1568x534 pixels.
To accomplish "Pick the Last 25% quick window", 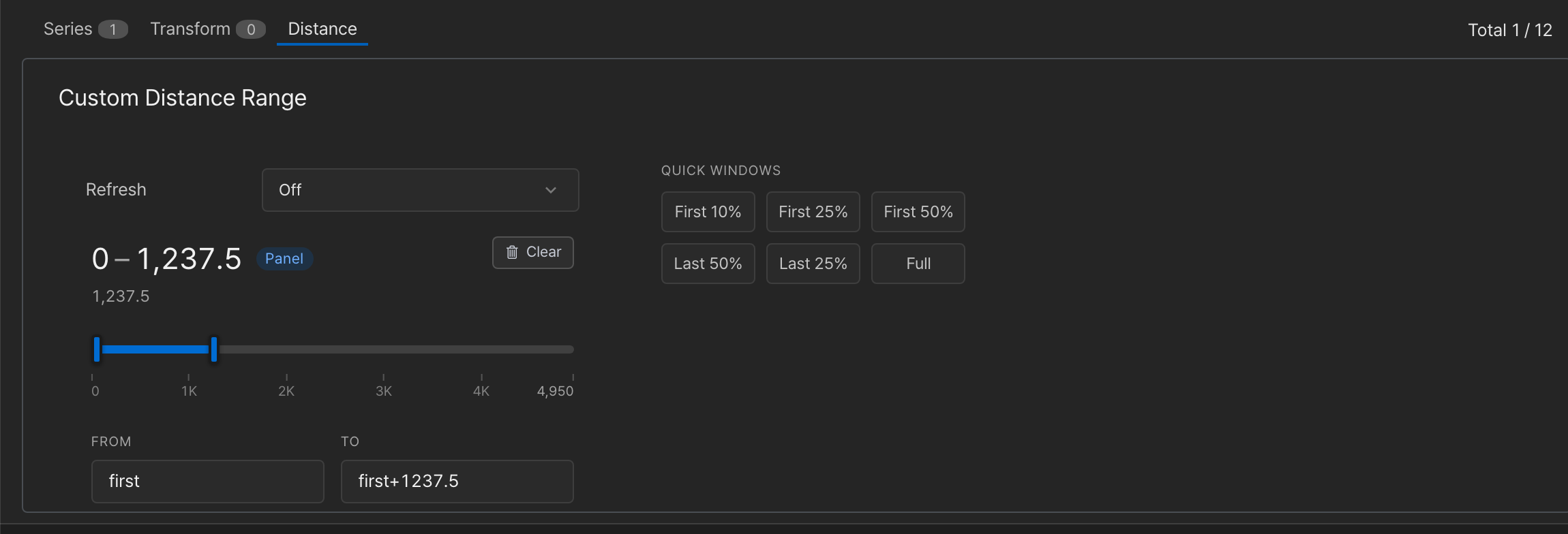I will click(813, 264).
